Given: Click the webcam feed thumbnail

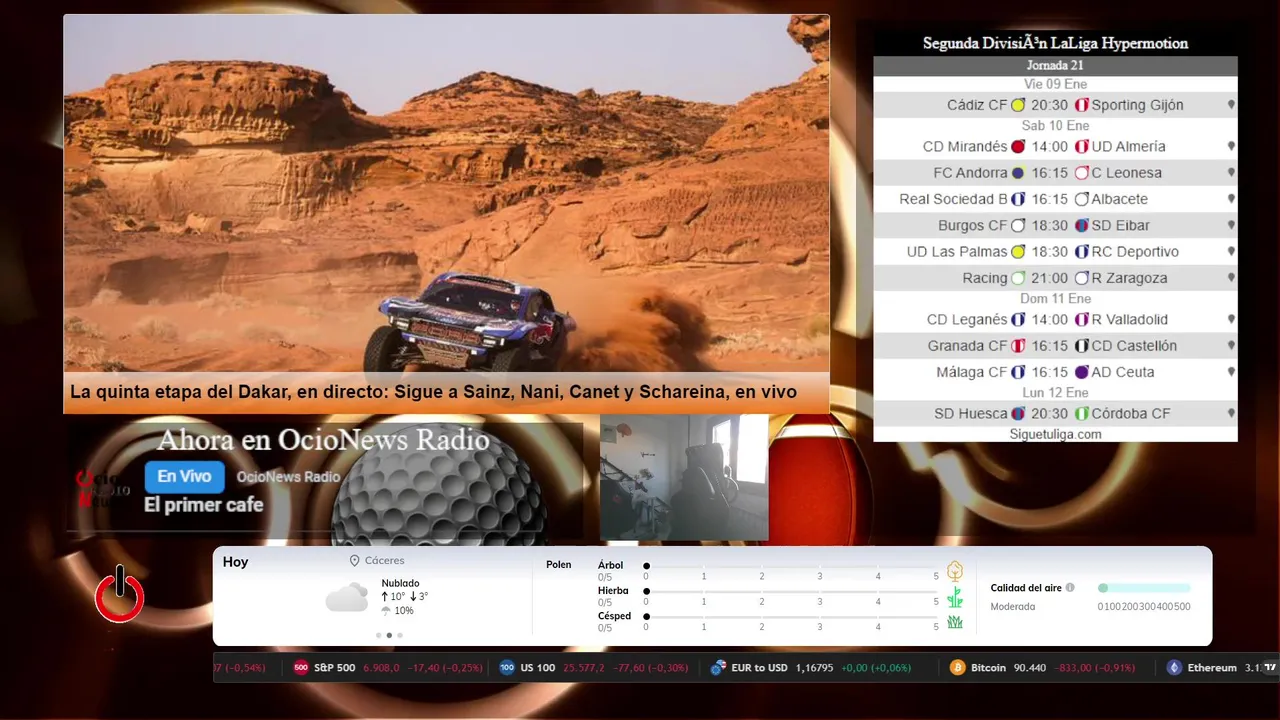Looking at the screenshot, I should coord(684,477).
